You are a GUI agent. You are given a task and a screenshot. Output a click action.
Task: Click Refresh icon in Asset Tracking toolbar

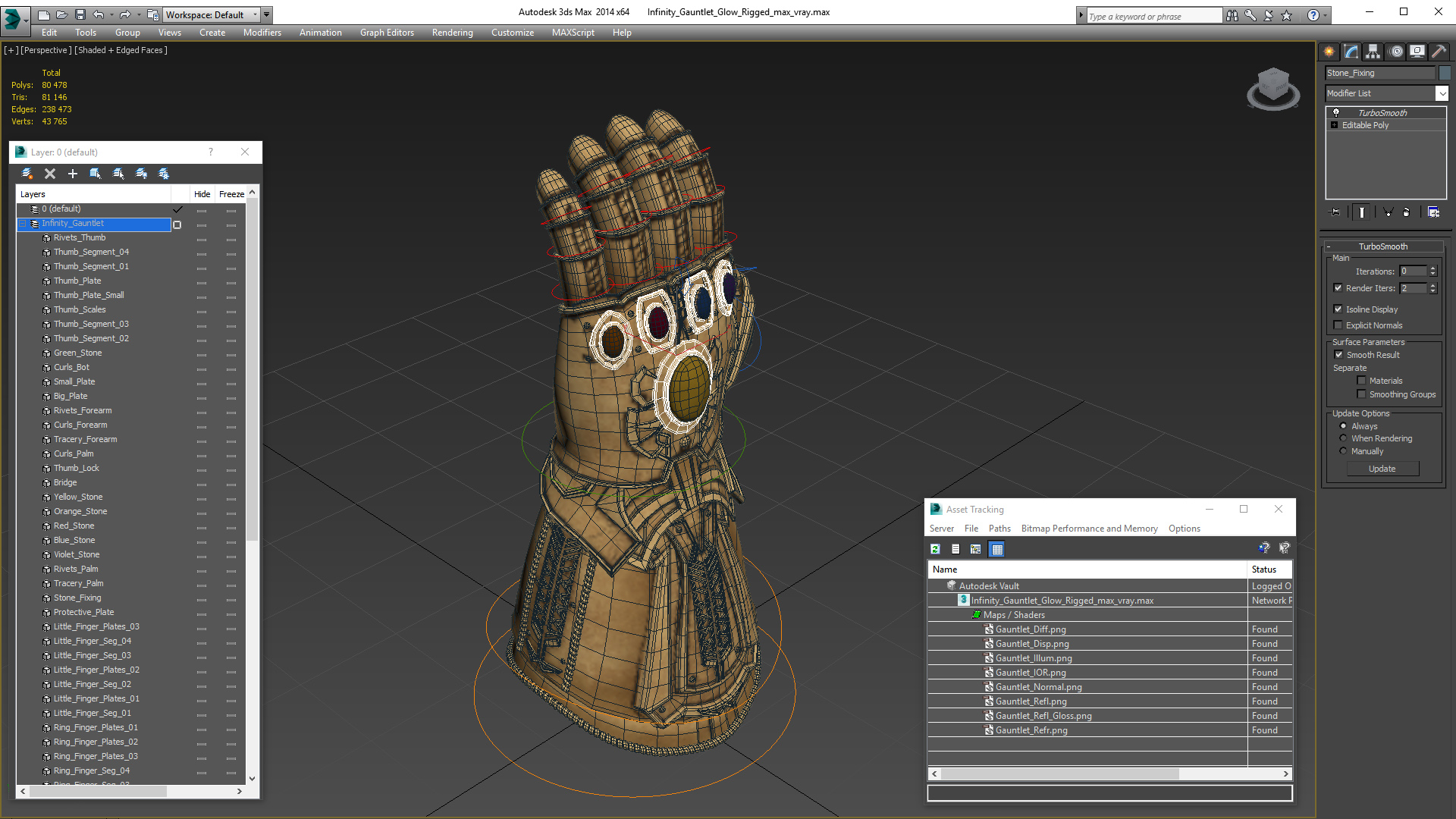pyautogui.click(x=935, y=549)
